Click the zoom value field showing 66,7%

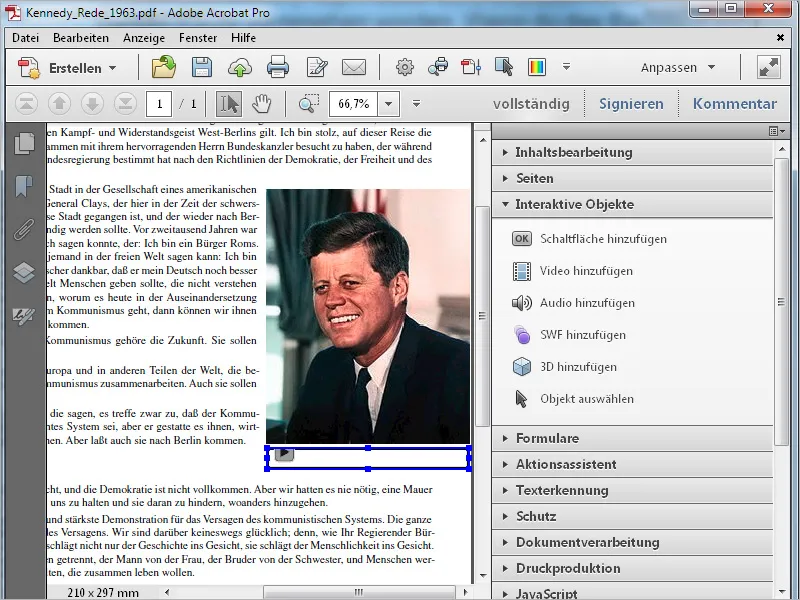(x=354, y=104)
